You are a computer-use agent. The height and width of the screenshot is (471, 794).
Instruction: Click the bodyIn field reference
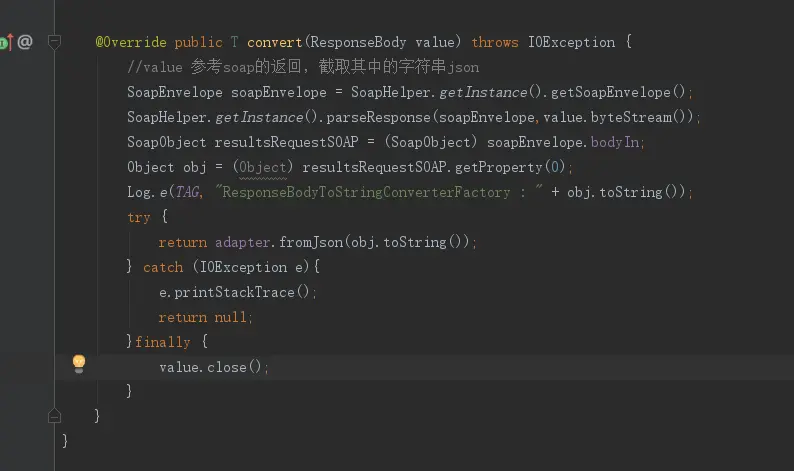615,142
